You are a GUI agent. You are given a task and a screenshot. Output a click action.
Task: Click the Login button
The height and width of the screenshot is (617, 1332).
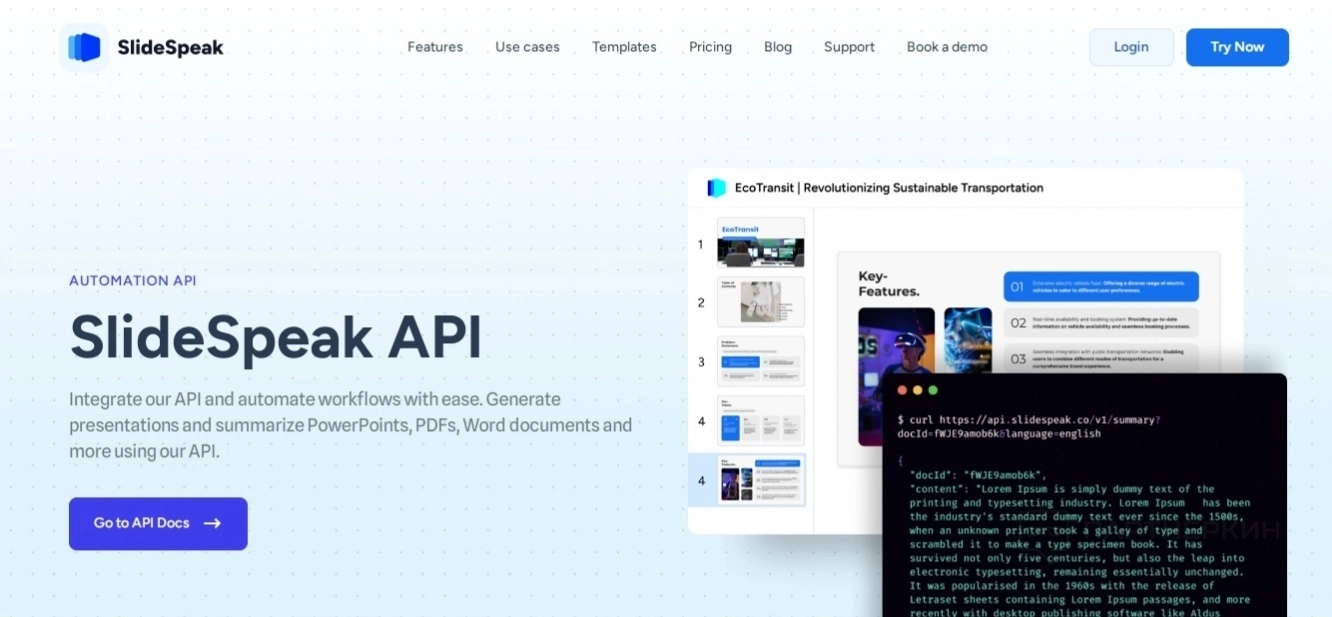(x=1131, y=47)
